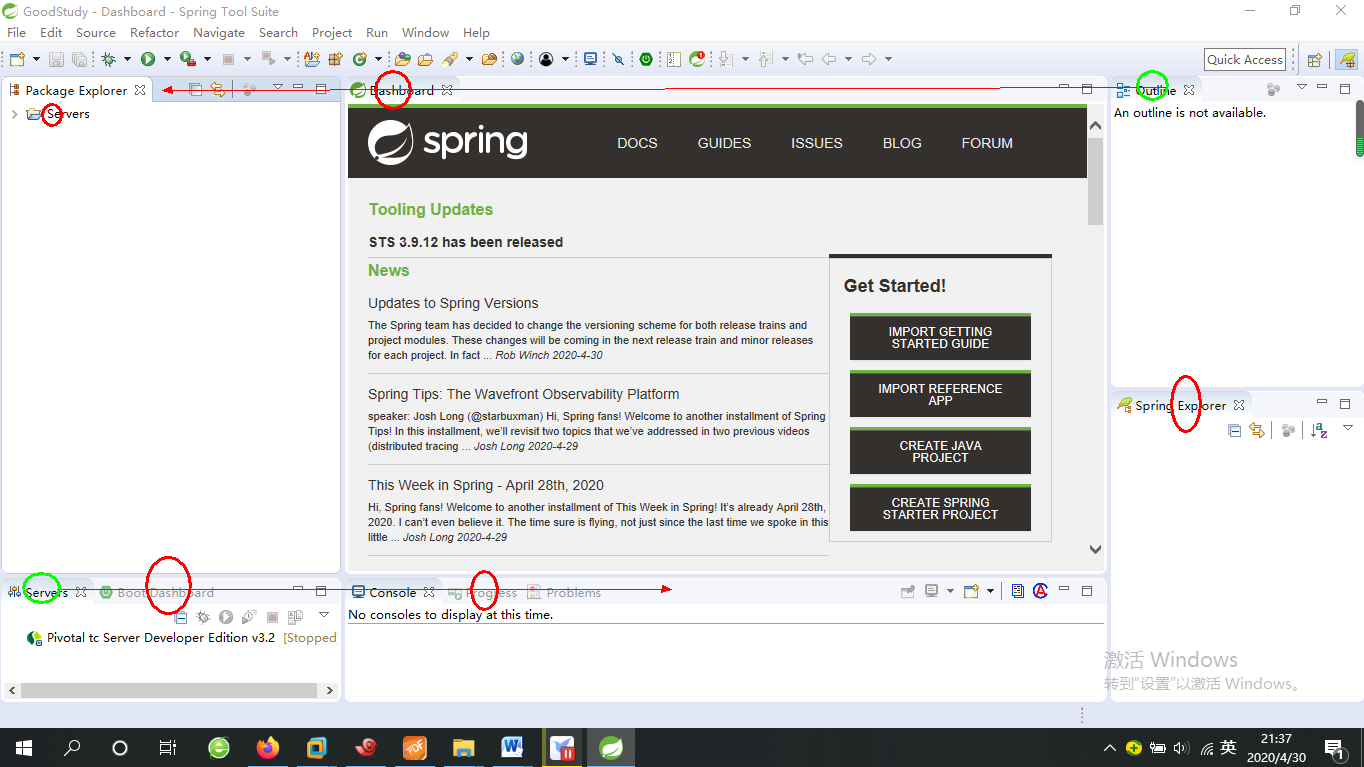Screen dimensions: 1364x767
Task: Toggle Link with Editor in Spring Explorer
Action: [x=1257, y=430]
